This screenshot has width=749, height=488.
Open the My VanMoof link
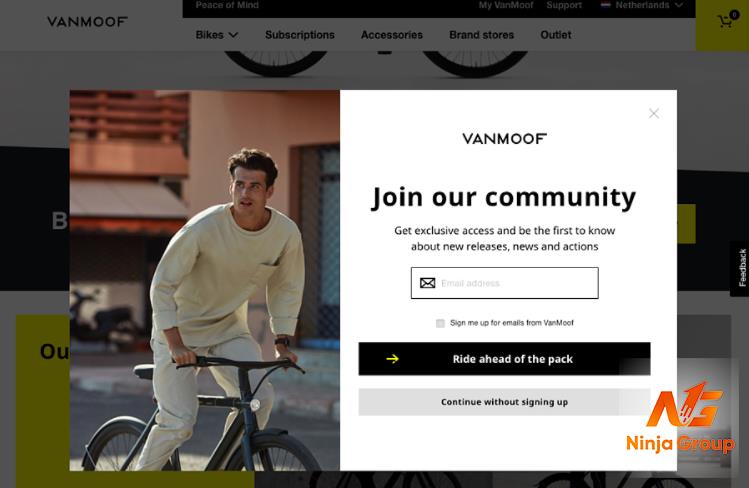[506, 5]
